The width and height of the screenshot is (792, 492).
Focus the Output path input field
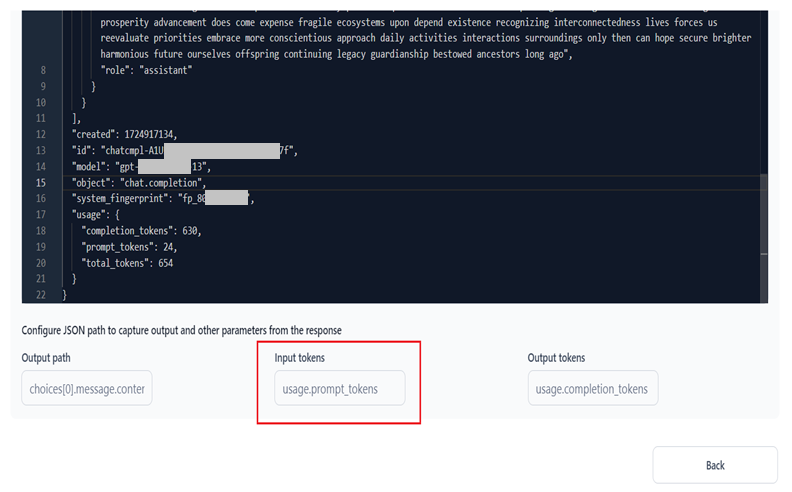point(87,388)
